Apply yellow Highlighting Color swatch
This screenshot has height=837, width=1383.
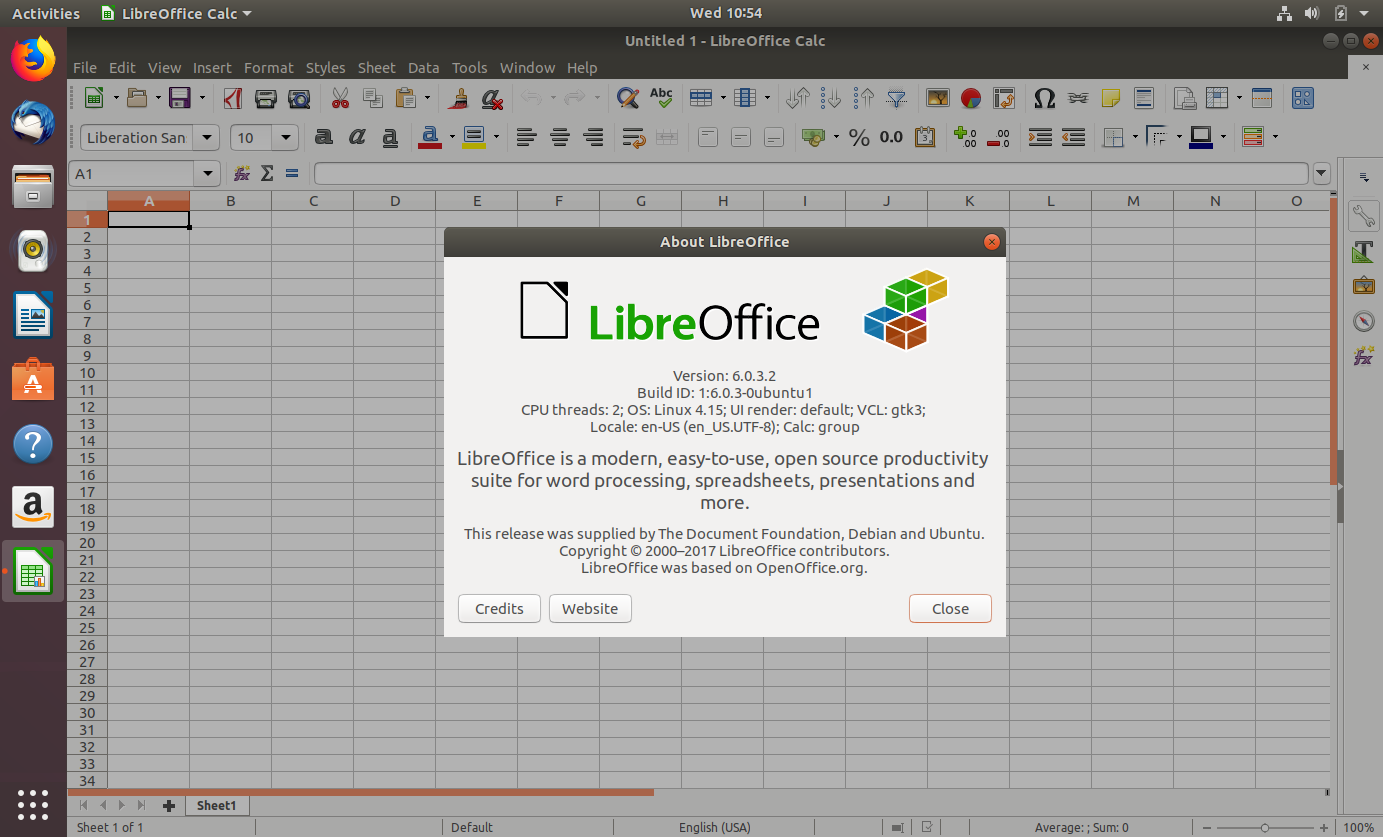point(474,137)
